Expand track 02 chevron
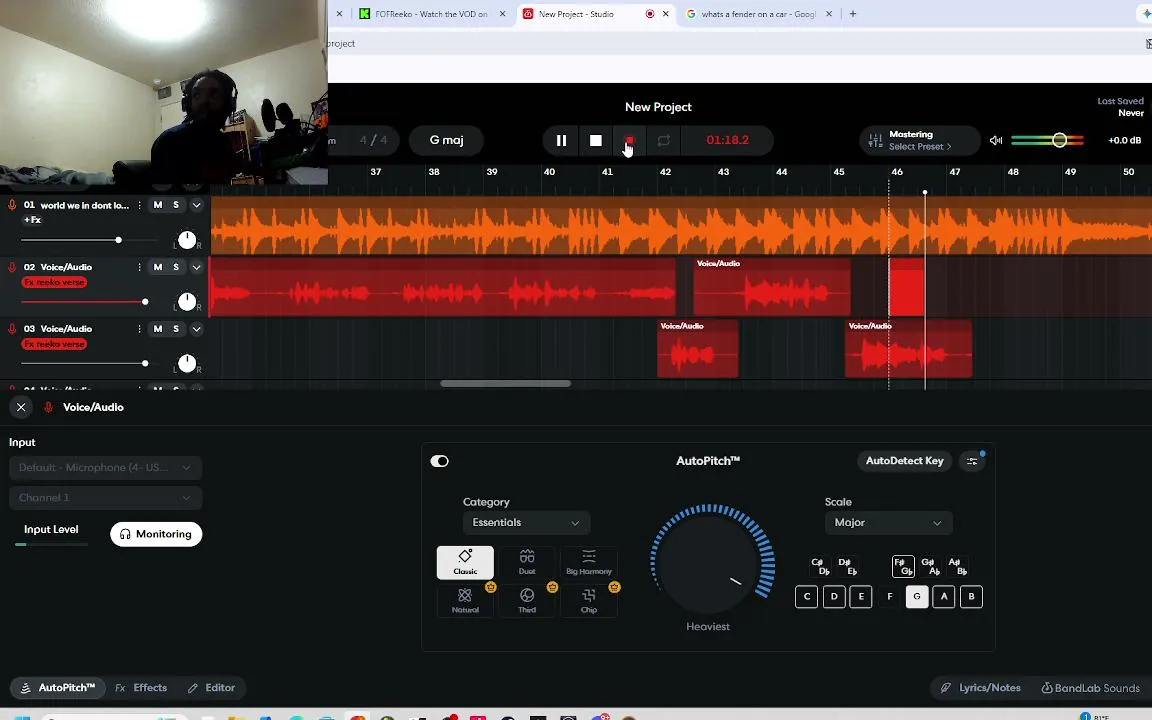 pyautogui.click(x=196, y=267)
